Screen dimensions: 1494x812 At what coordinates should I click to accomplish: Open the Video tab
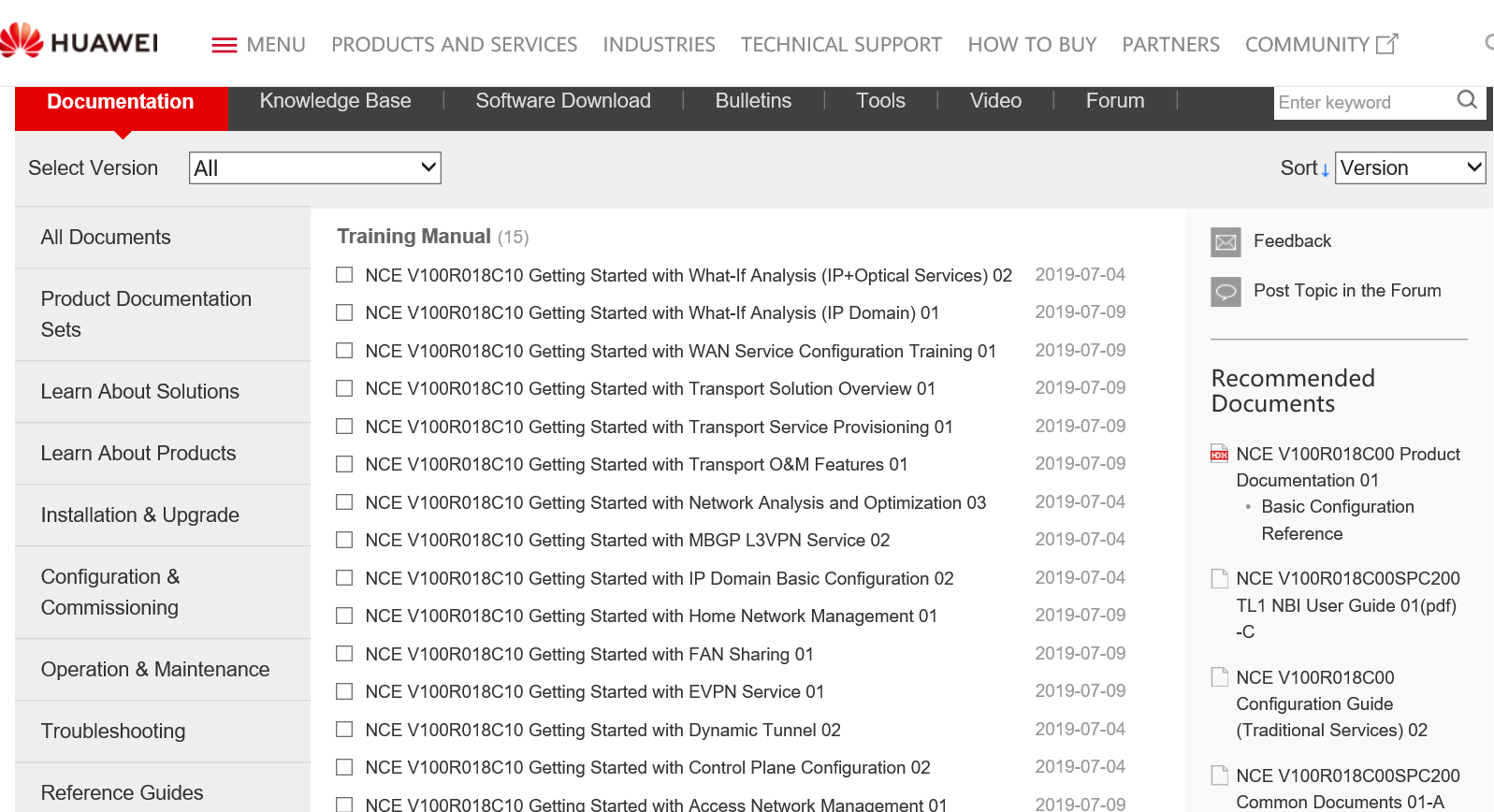coord(995,101)
